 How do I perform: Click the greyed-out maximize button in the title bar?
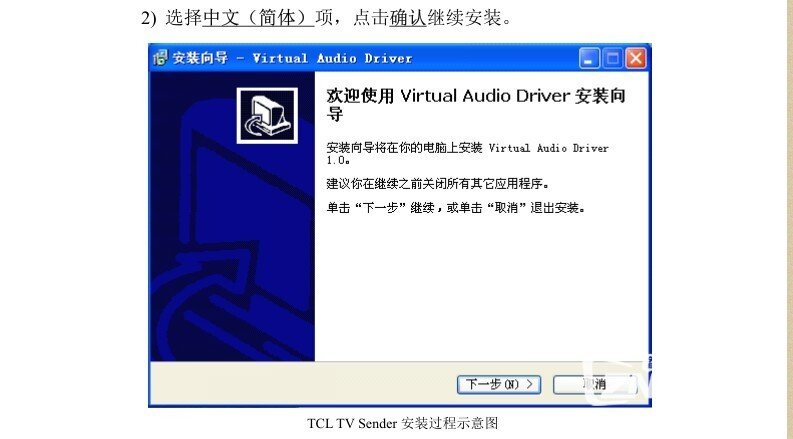tap(612, 58)
